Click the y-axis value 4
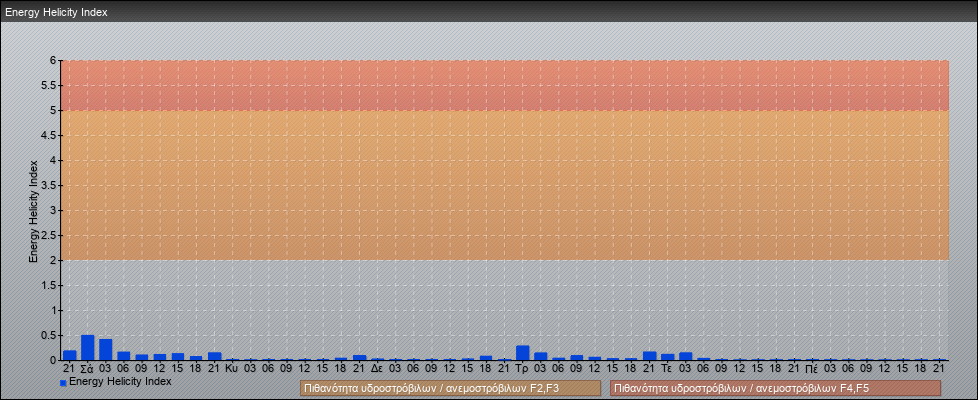This screenshot has width=978, height=400. point(53,160)
